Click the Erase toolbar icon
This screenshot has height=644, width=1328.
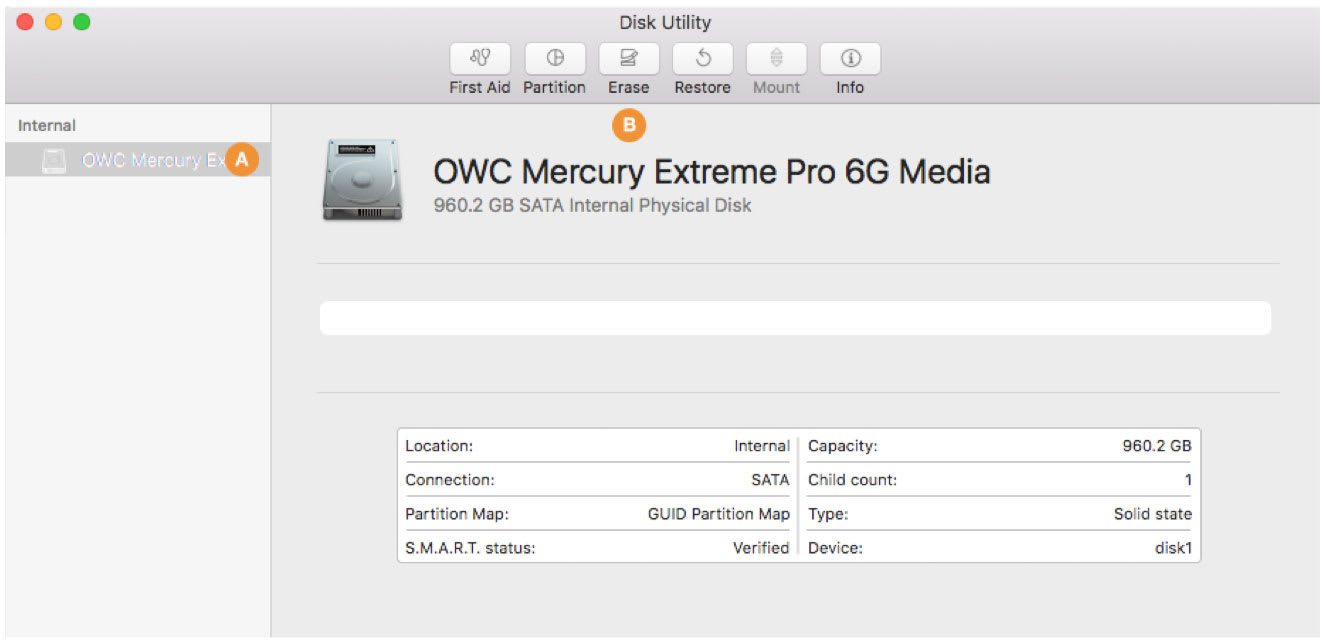point(628,59)
